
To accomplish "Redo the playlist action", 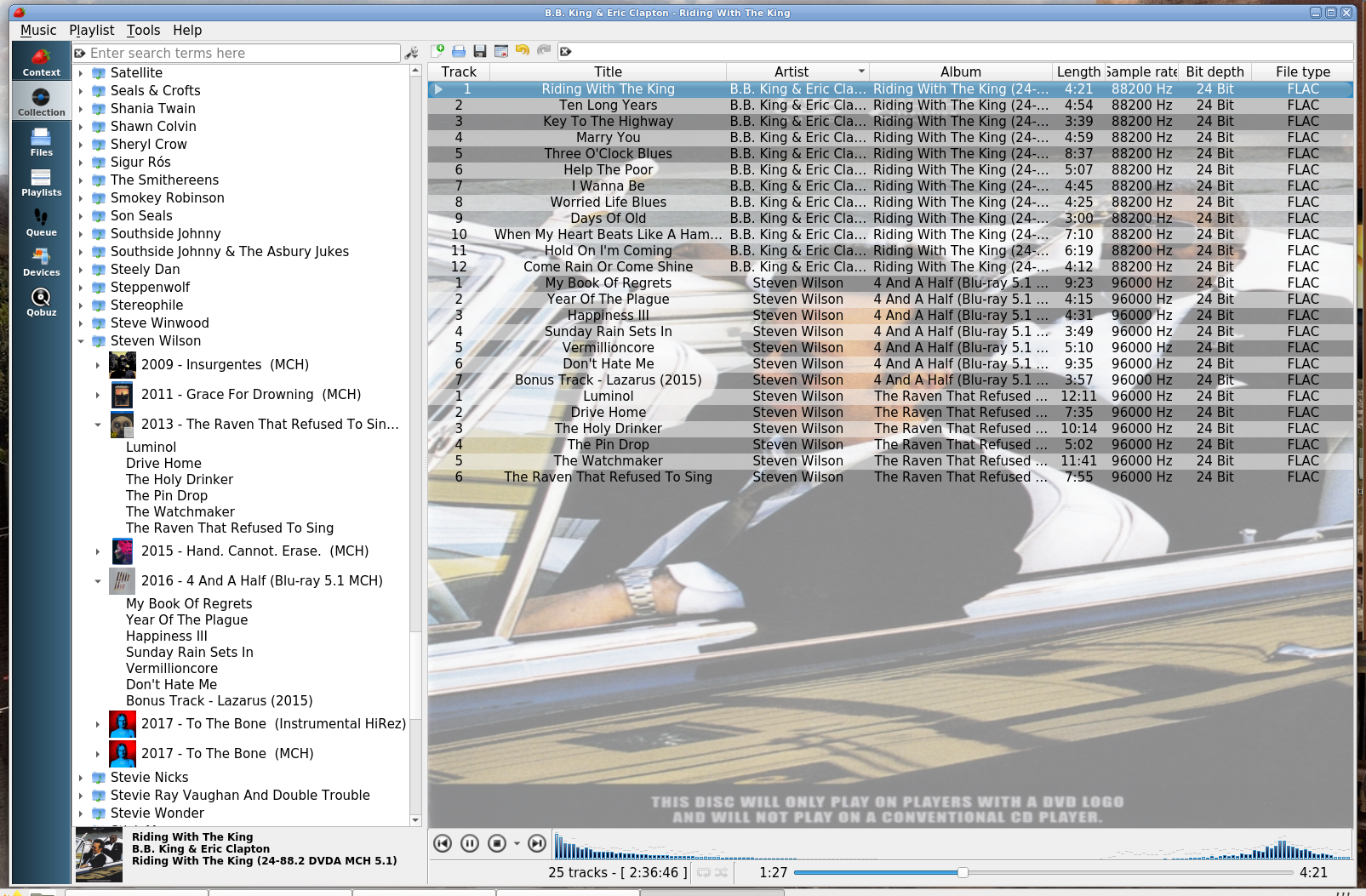I will pyautogui.click(x=544, y=51).
